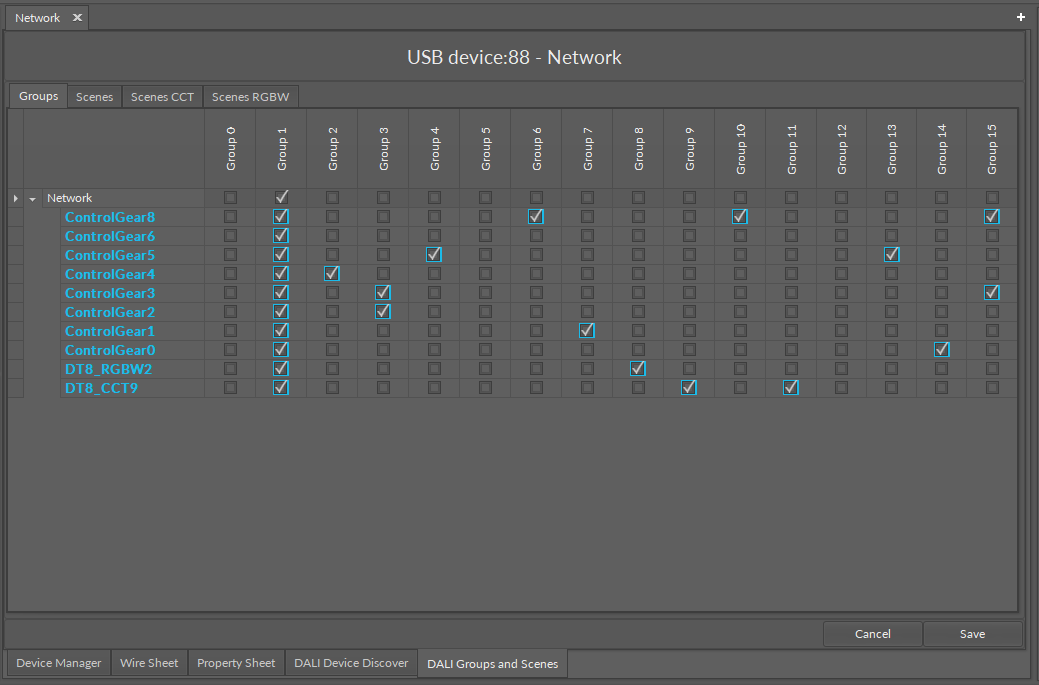
Task: Check ControlGear0 Group 2 checkbox
Action: pyautogui.click(x=332, y=350)
